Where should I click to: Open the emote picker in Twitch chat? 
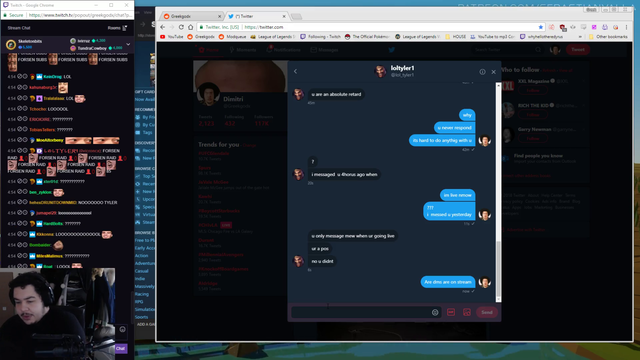click(x=122, y=329)
